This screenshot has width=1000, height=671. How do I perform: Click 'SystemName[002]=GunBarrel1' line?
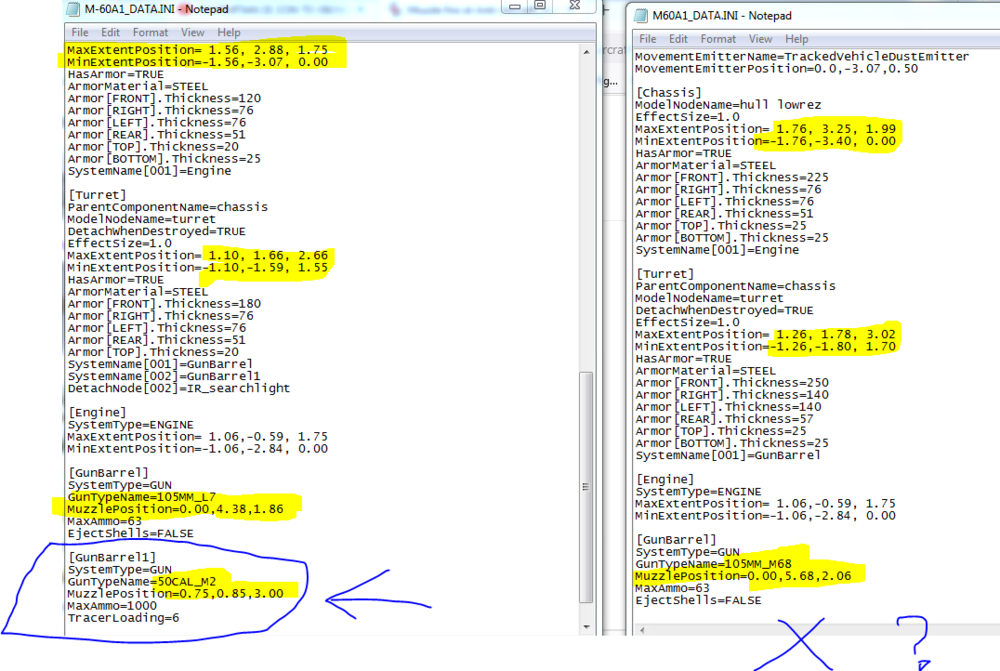[x=164, y=376]
